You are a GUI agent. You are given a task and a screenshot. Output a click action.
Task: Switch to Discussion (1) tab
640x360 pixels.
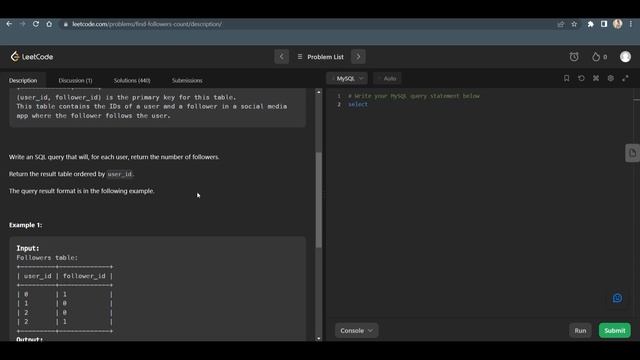(x=75, y=80)
